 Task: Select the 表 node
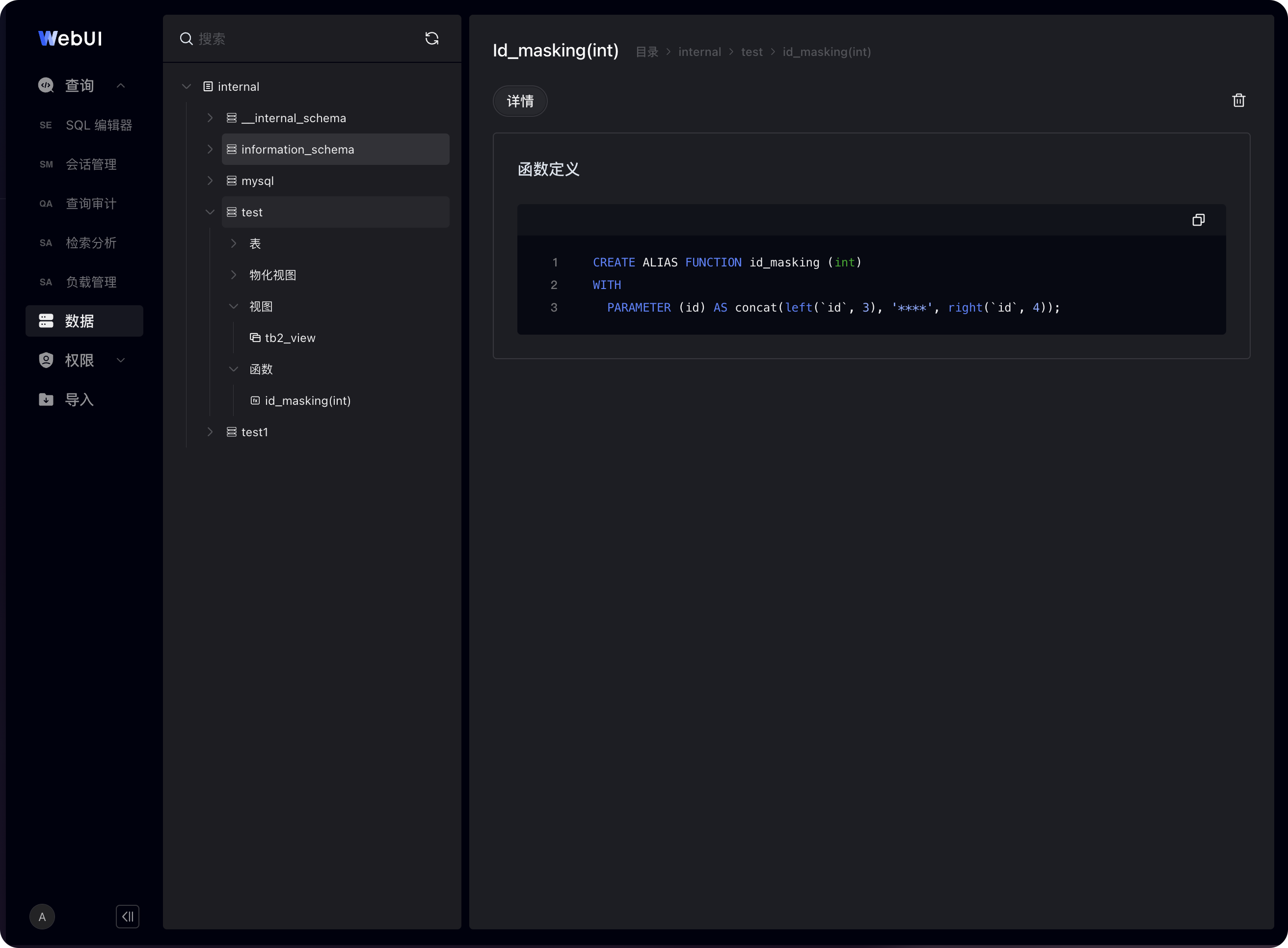(255, 243)
